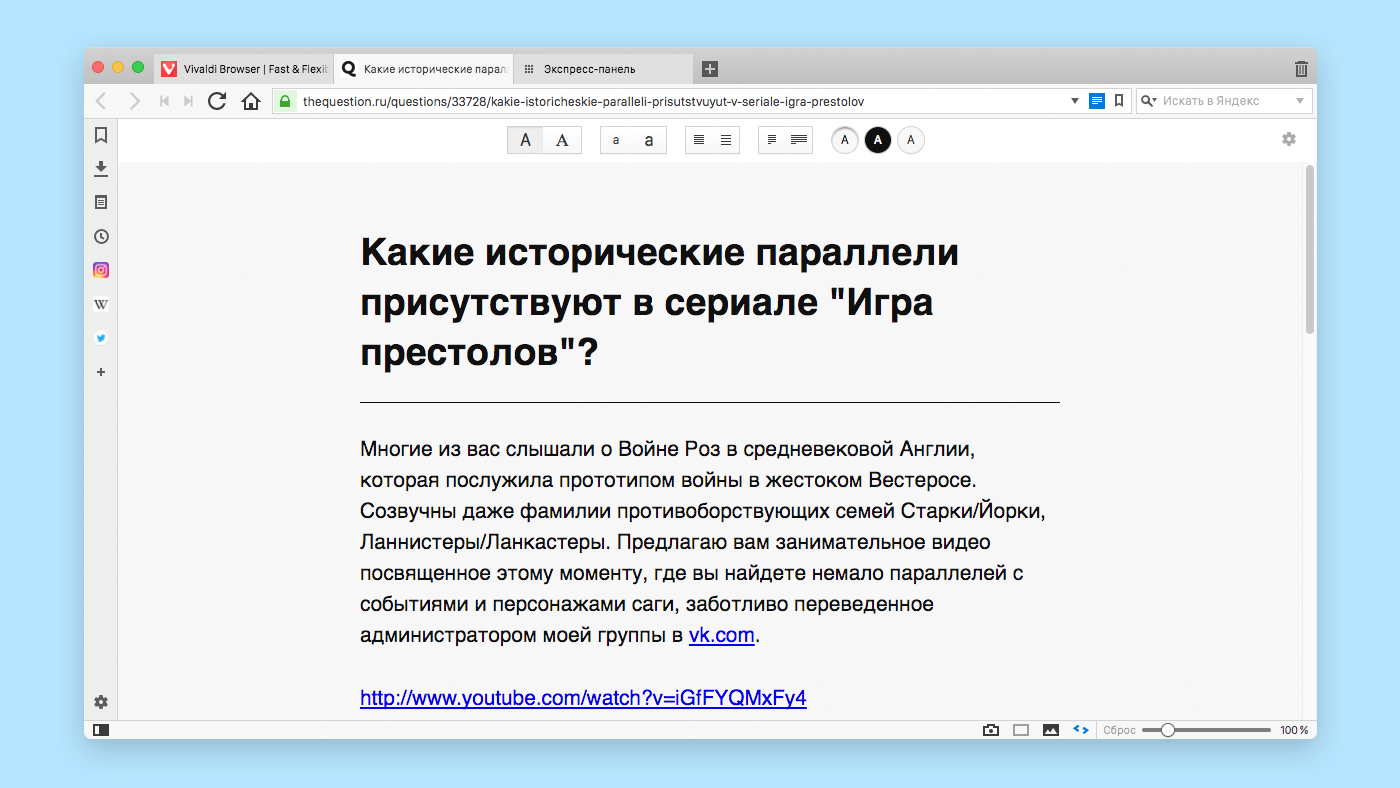Select the light reader color theme

[x=845, y=140]
